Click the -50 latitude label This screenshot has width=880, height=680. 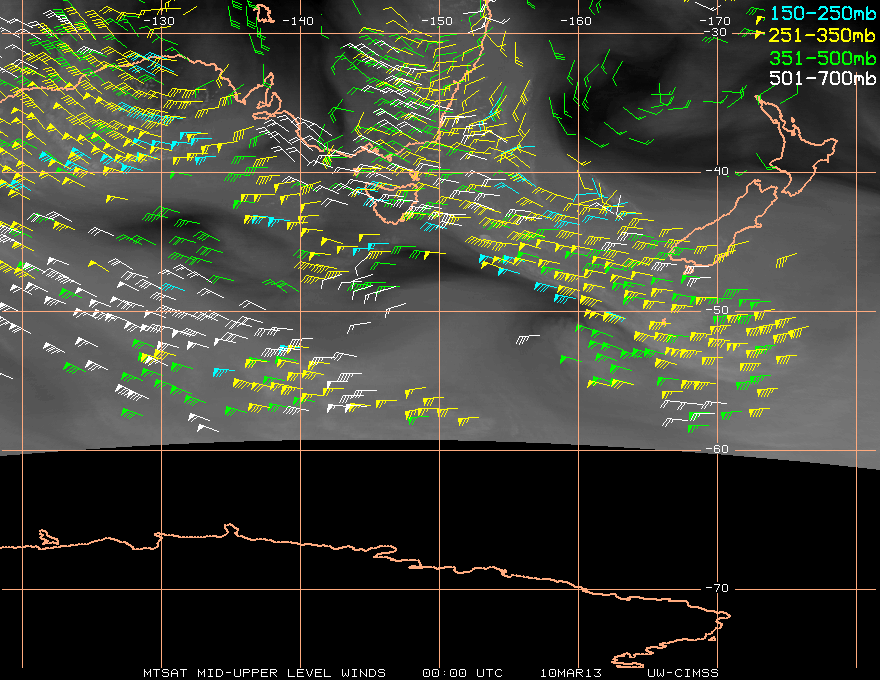click(717, 310)
